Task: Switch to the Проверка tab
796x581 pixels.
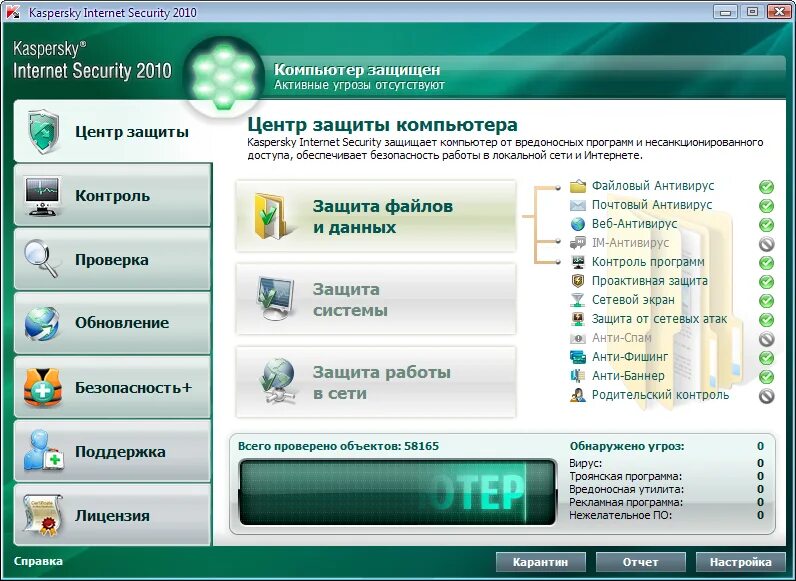Action: 113,259
